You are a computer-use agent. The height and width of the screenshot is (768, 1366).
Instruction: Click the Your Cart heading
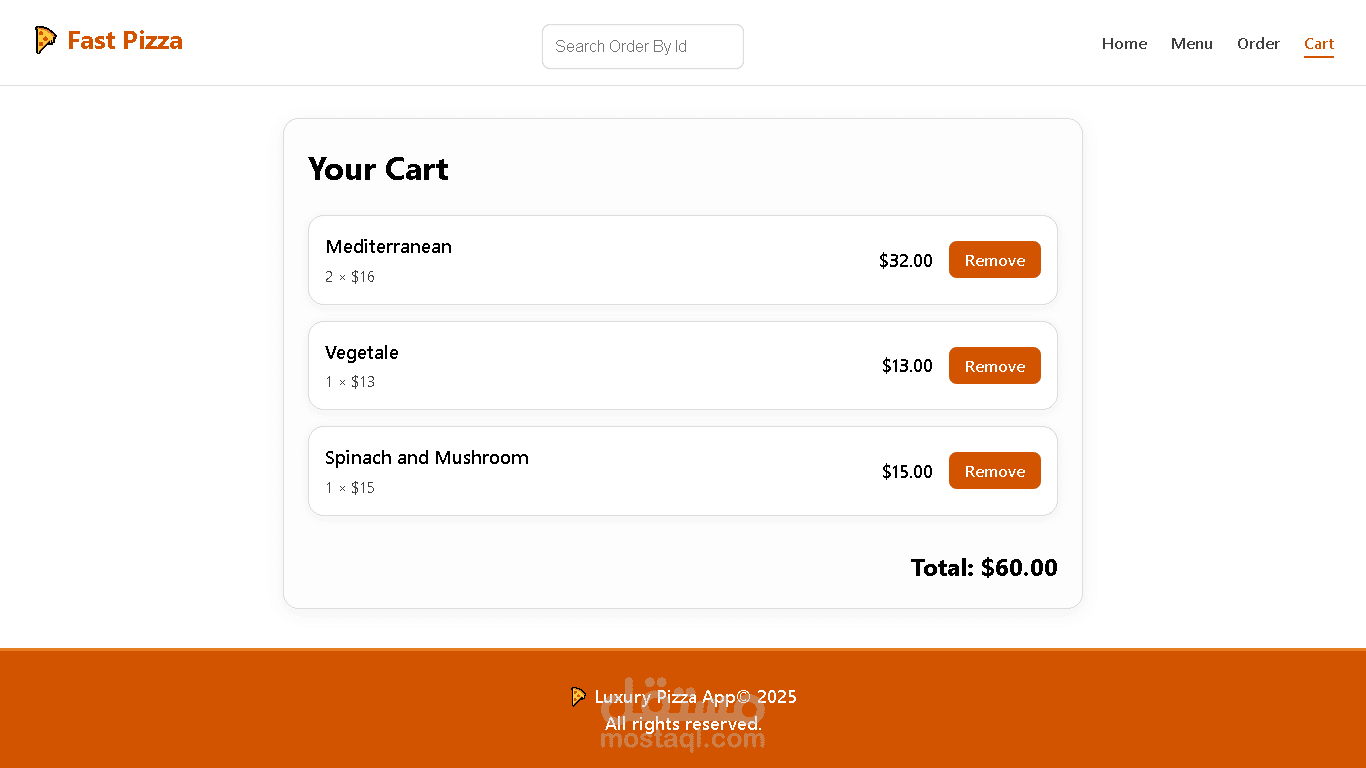[378, 169]
